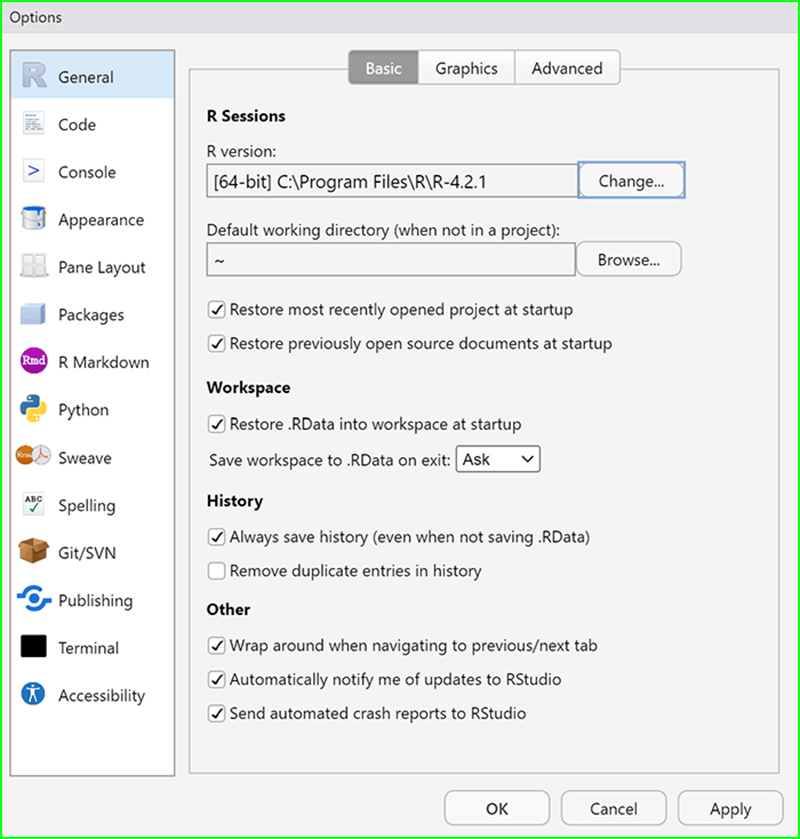Open the Advanced tab
This screenshot has width=800, height=839.
pyautogui.click(x=567, y=68)
